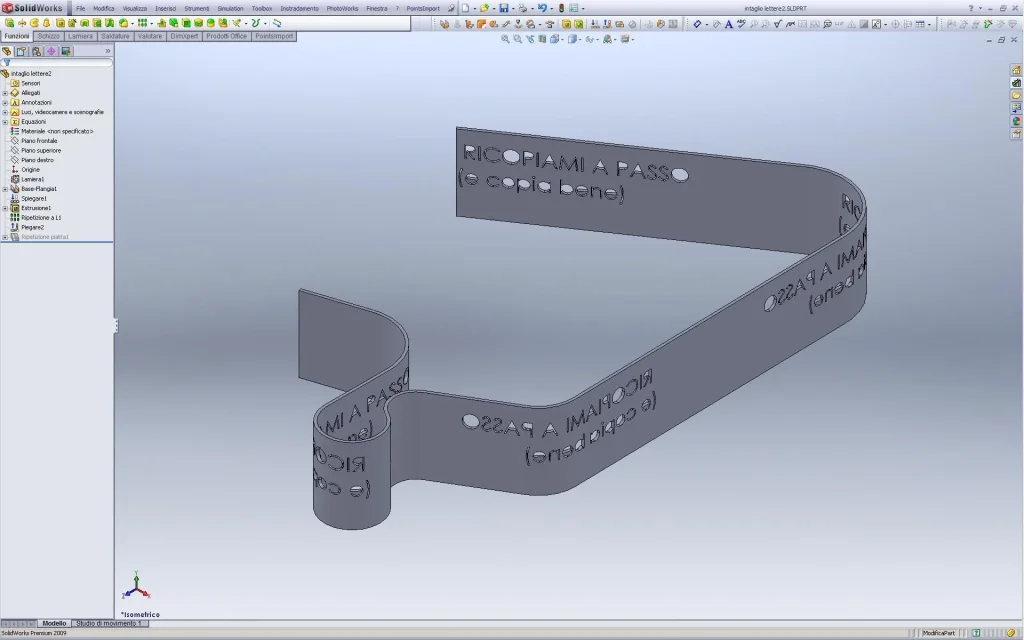Switch to Studio di movimento 1 tab
1024x640 pixels.
point(108,624)
